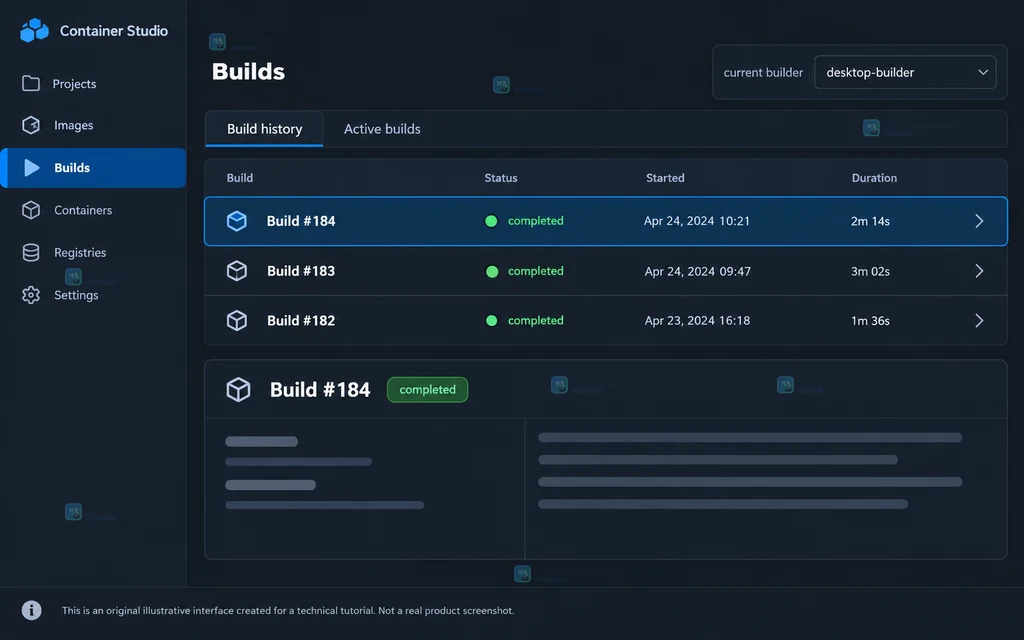Expand Build #183 row with its chevron
This screenshot has width=1024, height=640.
(x=979, y=270)
